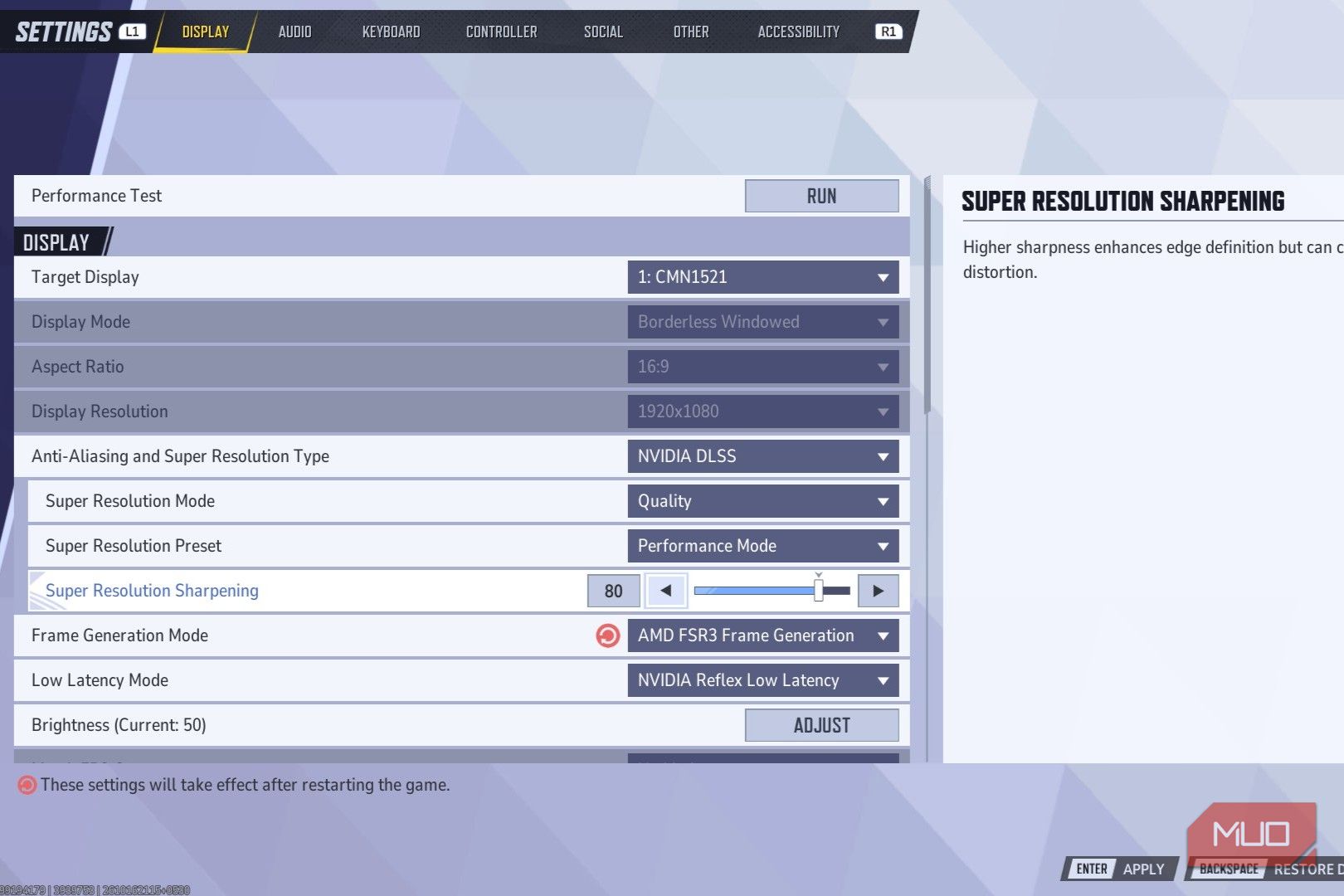Run the Performance Test
1344x896 pixels.
coord(821,196)
